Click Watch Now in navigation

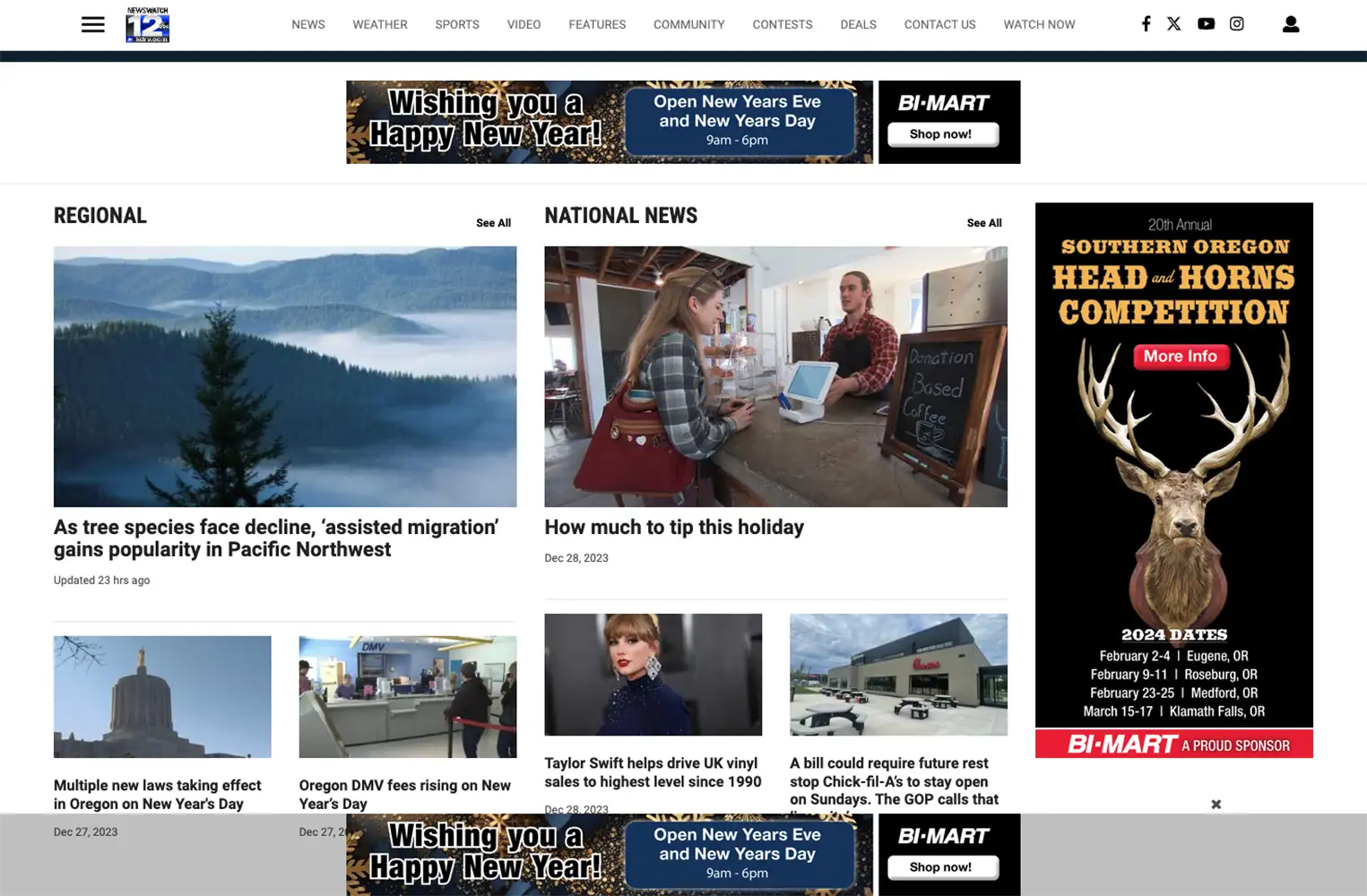click(1040, 24)
